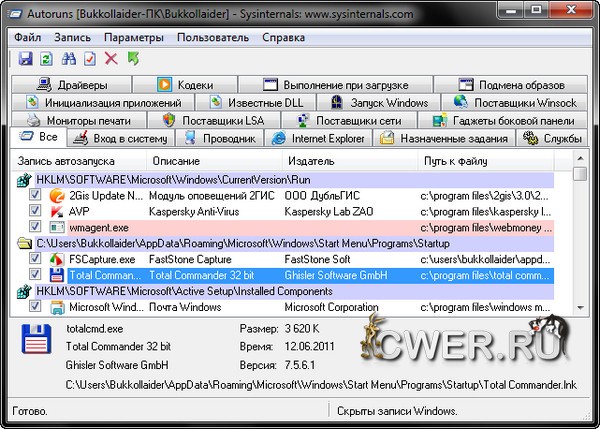
Task: Disable the FSCapture.exe startup entry
Action: click(x=35, y=259)
